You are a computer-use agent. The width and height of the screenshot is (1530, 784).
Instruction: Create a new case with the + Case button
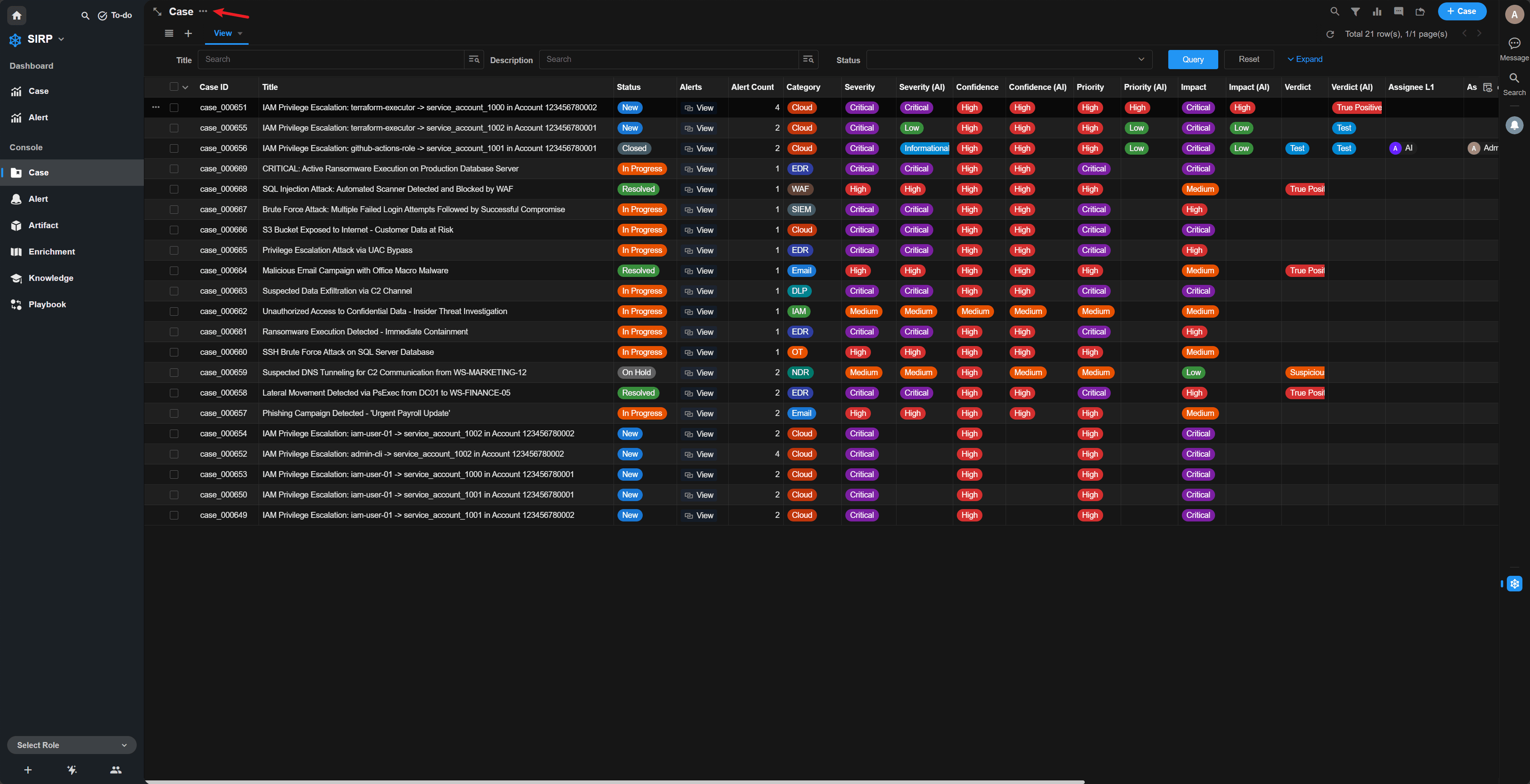[x=1462, y=11]
